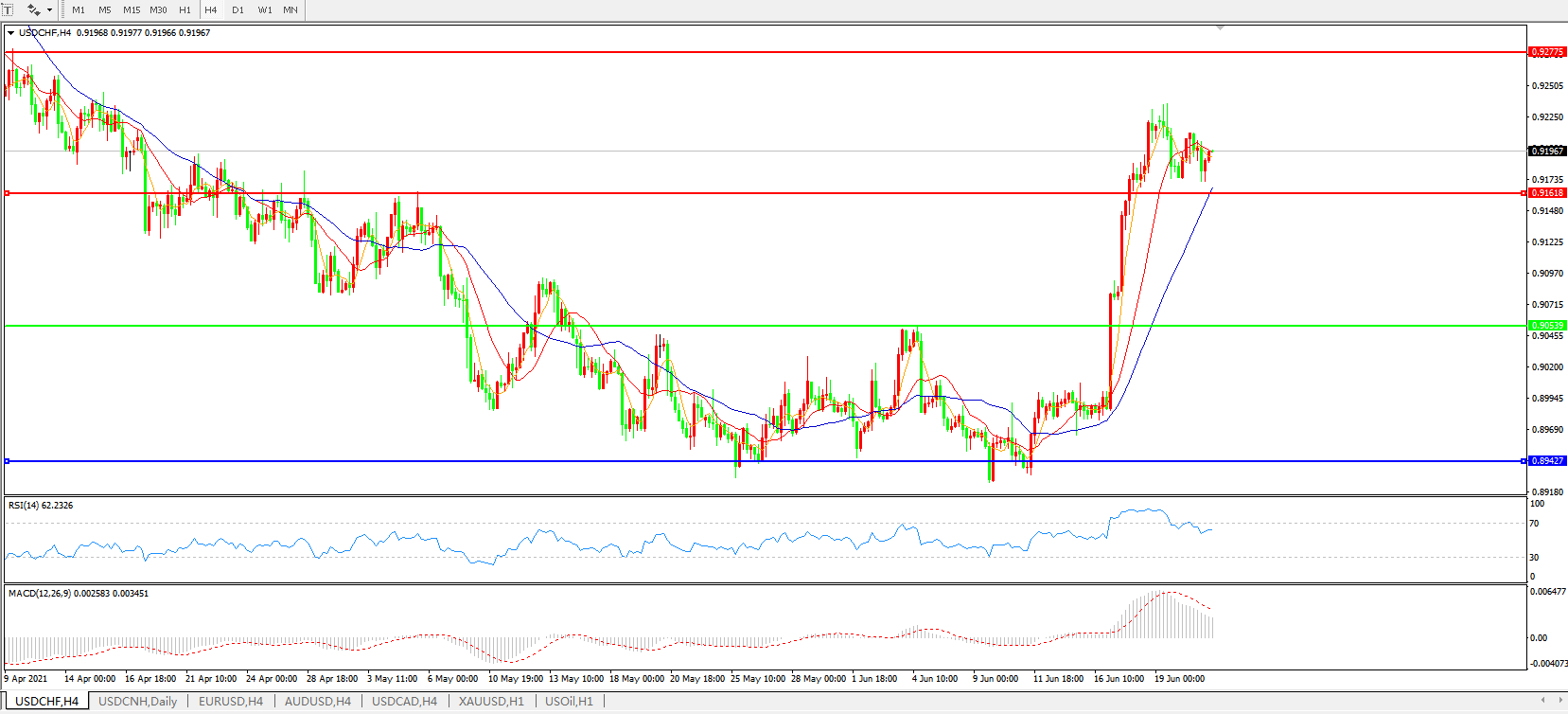Image resolution: width=1568 pixels, height=714 pixels.
Task: Select the text label tool icon
Action: point(8,9)
